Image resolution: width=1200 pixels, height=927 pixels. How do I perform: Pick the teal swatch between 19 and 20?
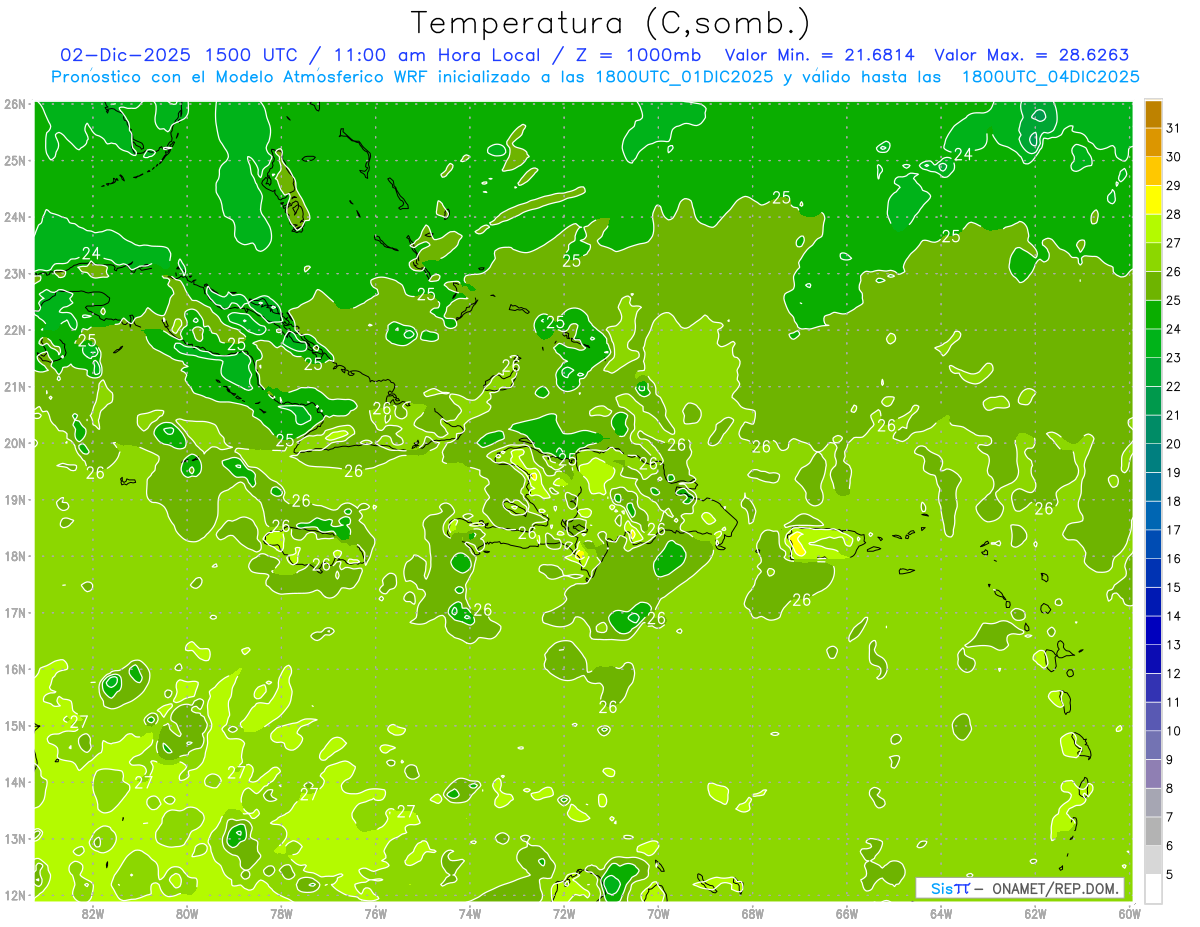pos(1153,458)
